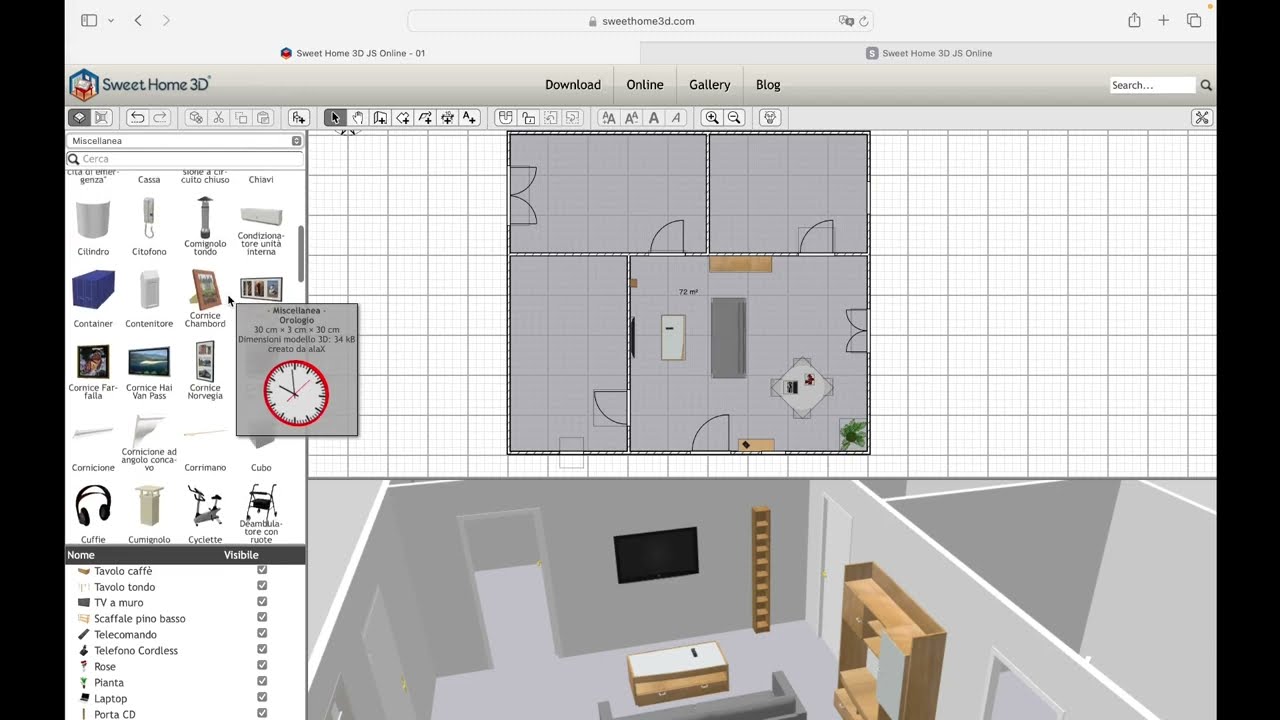Toggle bold text style icon

click(654, 118)
